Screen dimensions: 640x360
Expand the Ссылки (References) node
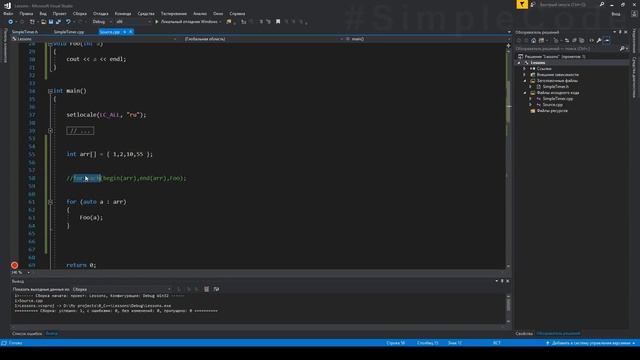525,69
